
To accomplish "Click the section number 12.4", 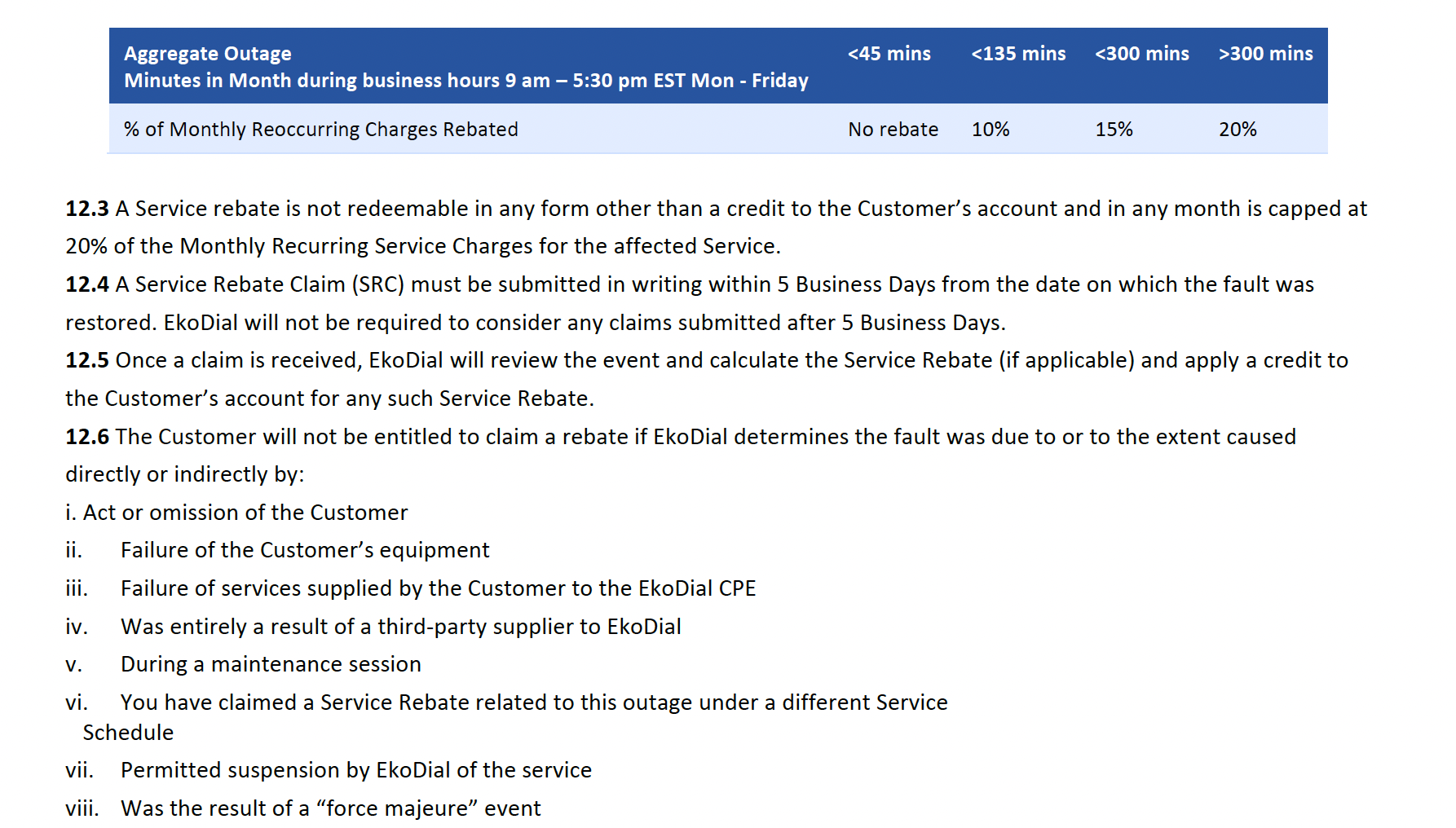I will pyautogui.click(x=86, y=284).
